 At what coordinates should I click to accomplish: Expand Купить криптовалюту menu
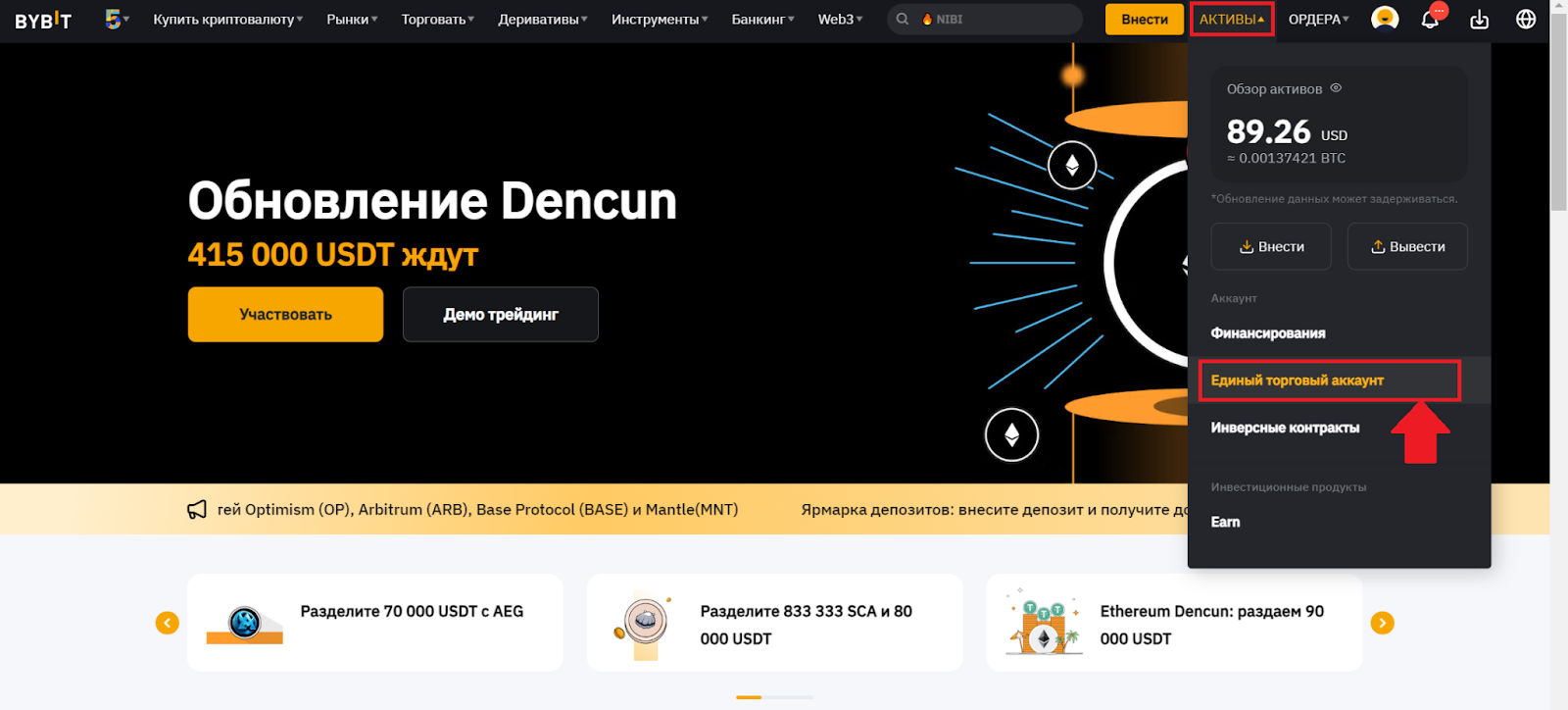pyautogui.click(x=228, y=19)
